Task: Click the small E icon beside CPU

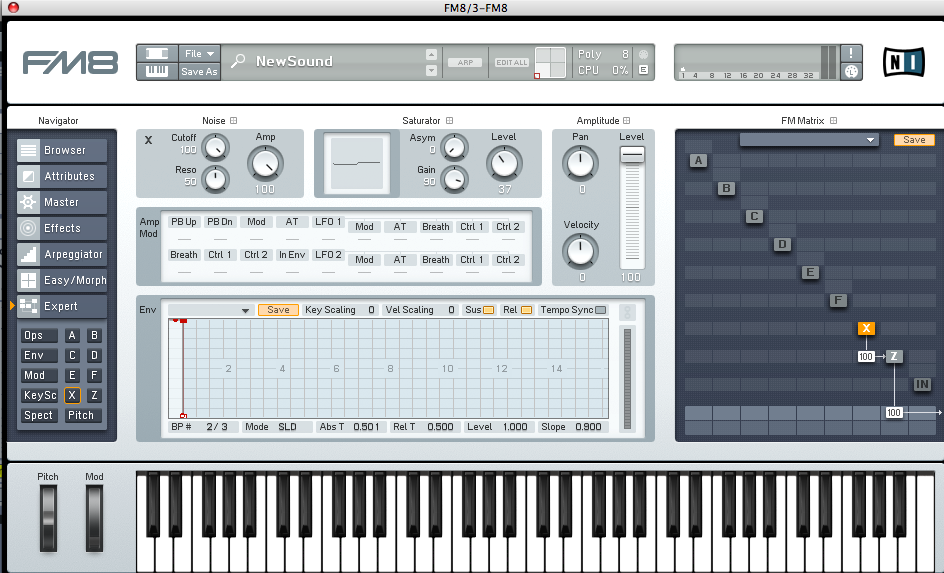Action: pyautogui.click(x=644, y=70)
